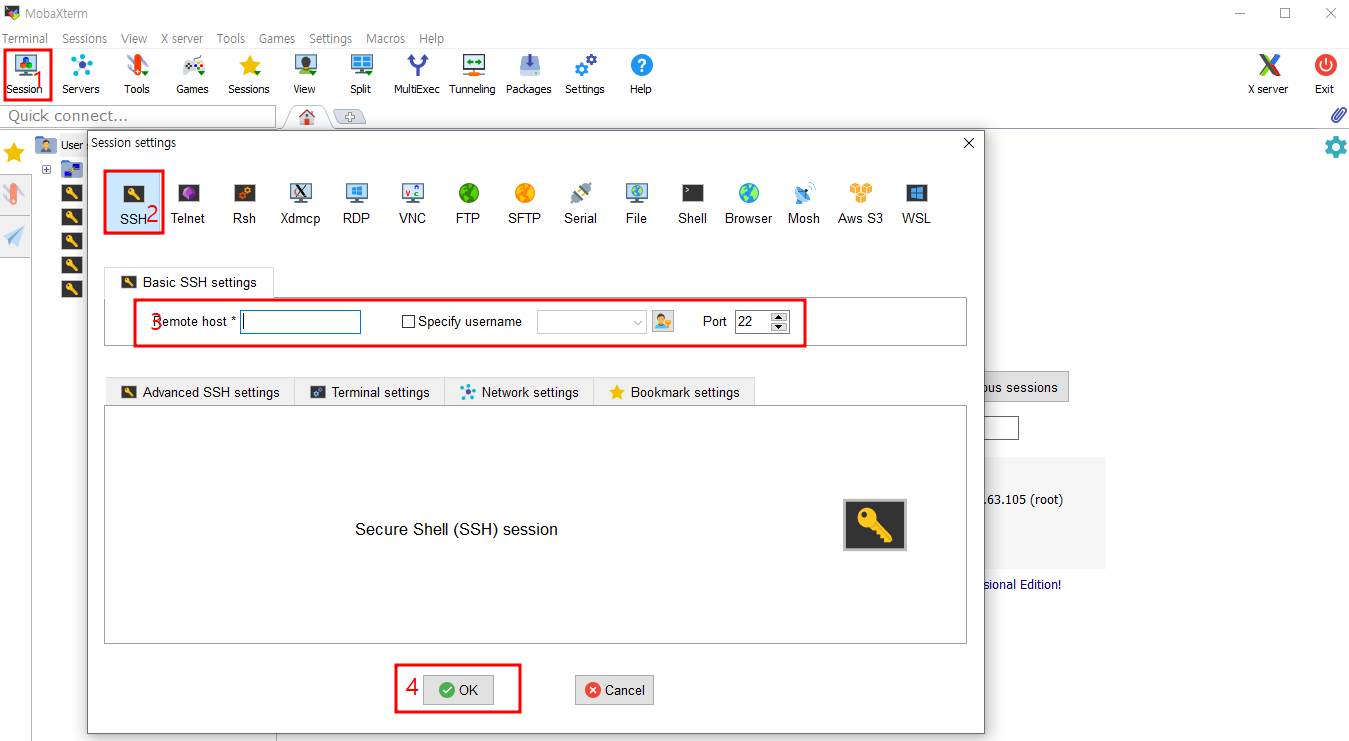Click the Remote host input field

coord(300,322)
